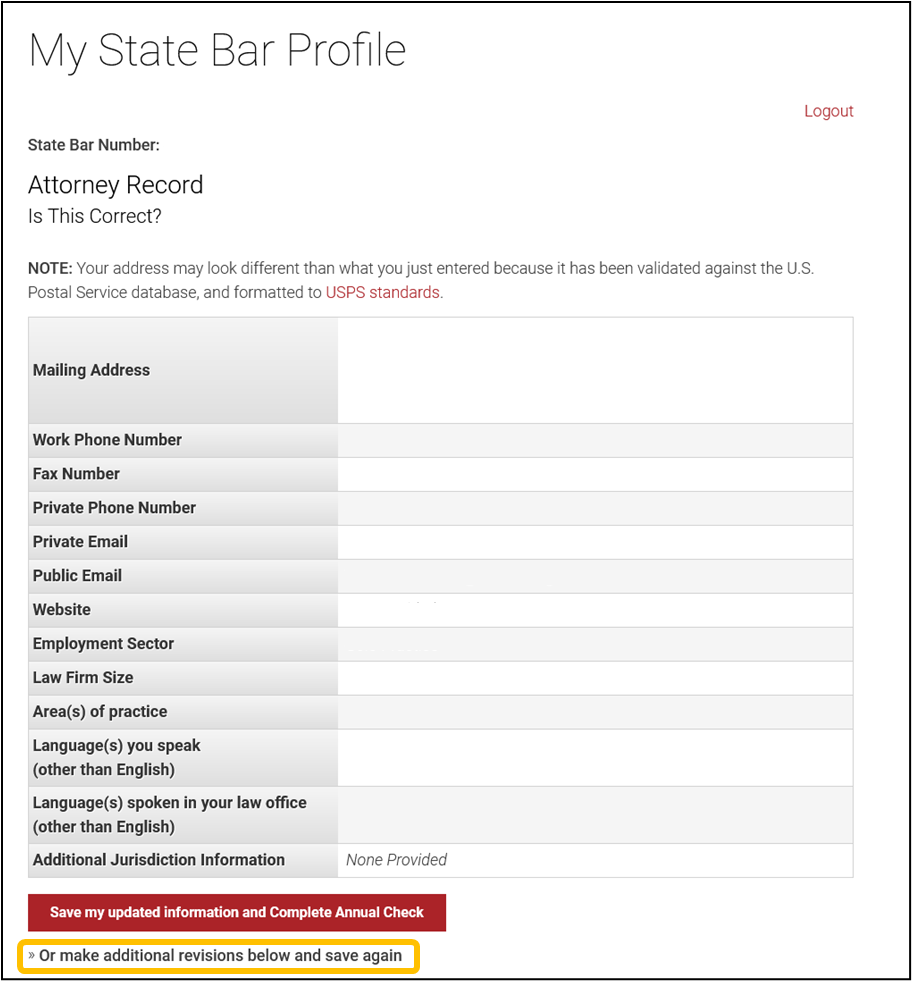Select the Public Email field

pos(594,576)
